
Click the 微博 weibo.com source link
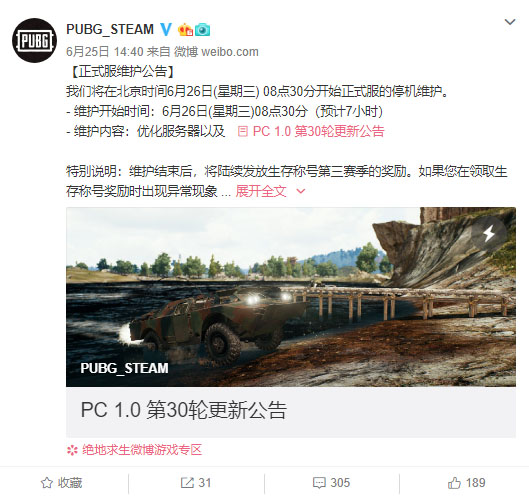coord(216,52)
